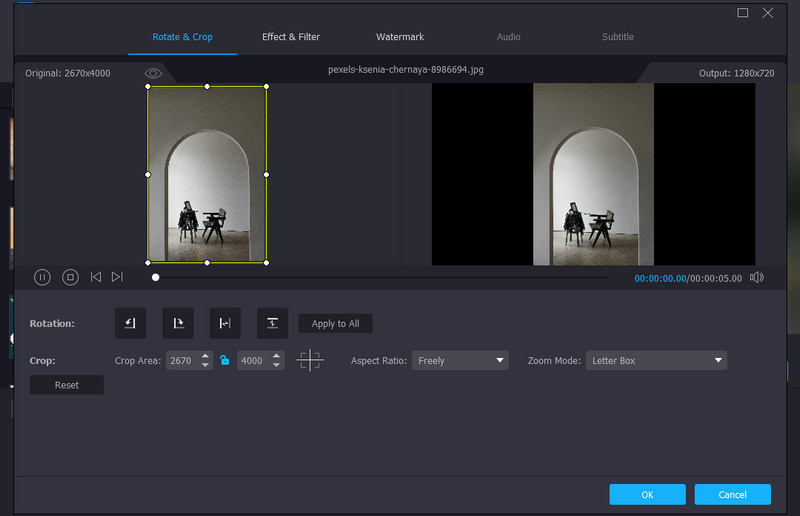The image size is (800, 516).
Task: Skip to the next frame
Action: [117, 277]
